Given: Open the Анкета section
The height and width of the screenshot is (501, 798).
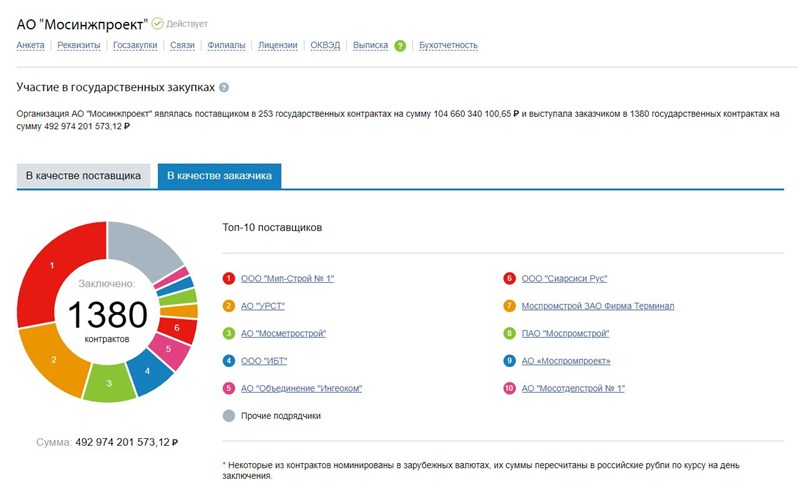Looking at the screenshot, I should click(x=31, y=45).
